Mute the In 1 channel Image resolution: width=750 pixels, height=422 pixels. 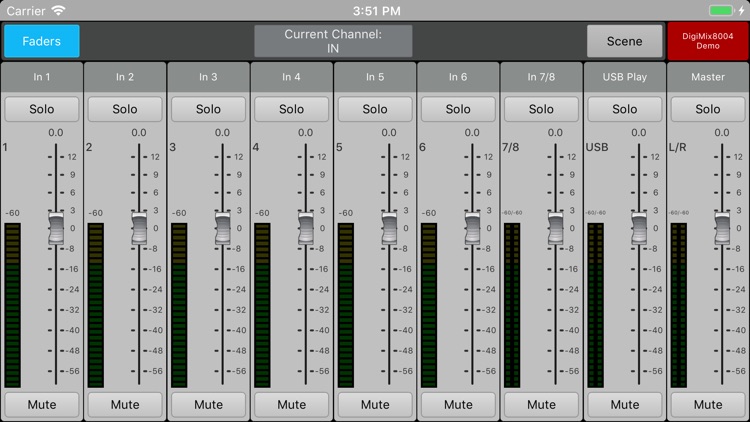(x=42, y=405)
